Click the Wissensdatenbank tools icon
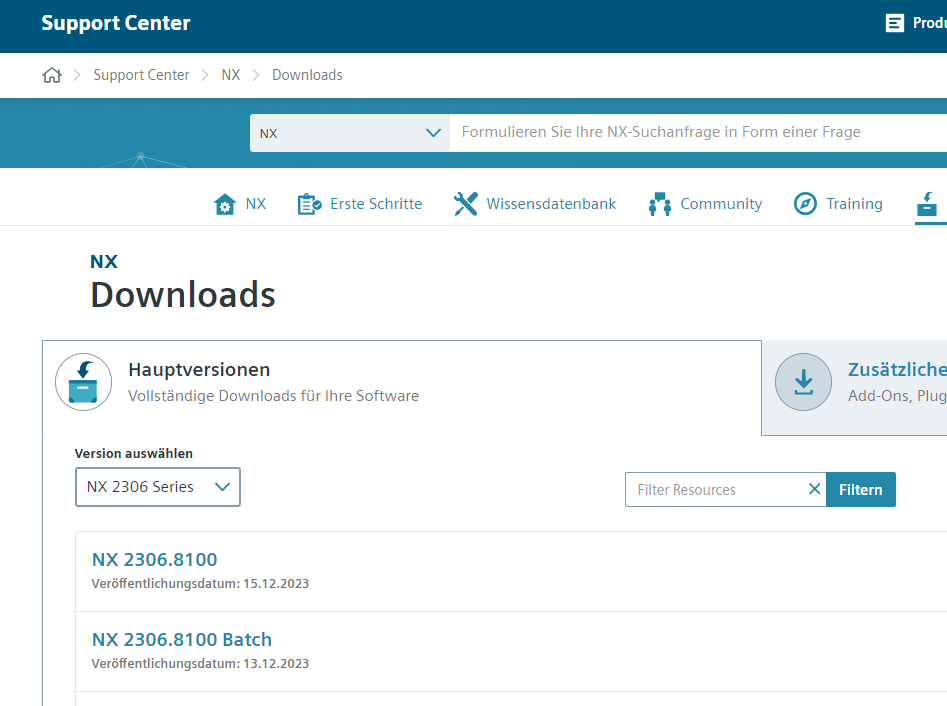 (466, 204)
